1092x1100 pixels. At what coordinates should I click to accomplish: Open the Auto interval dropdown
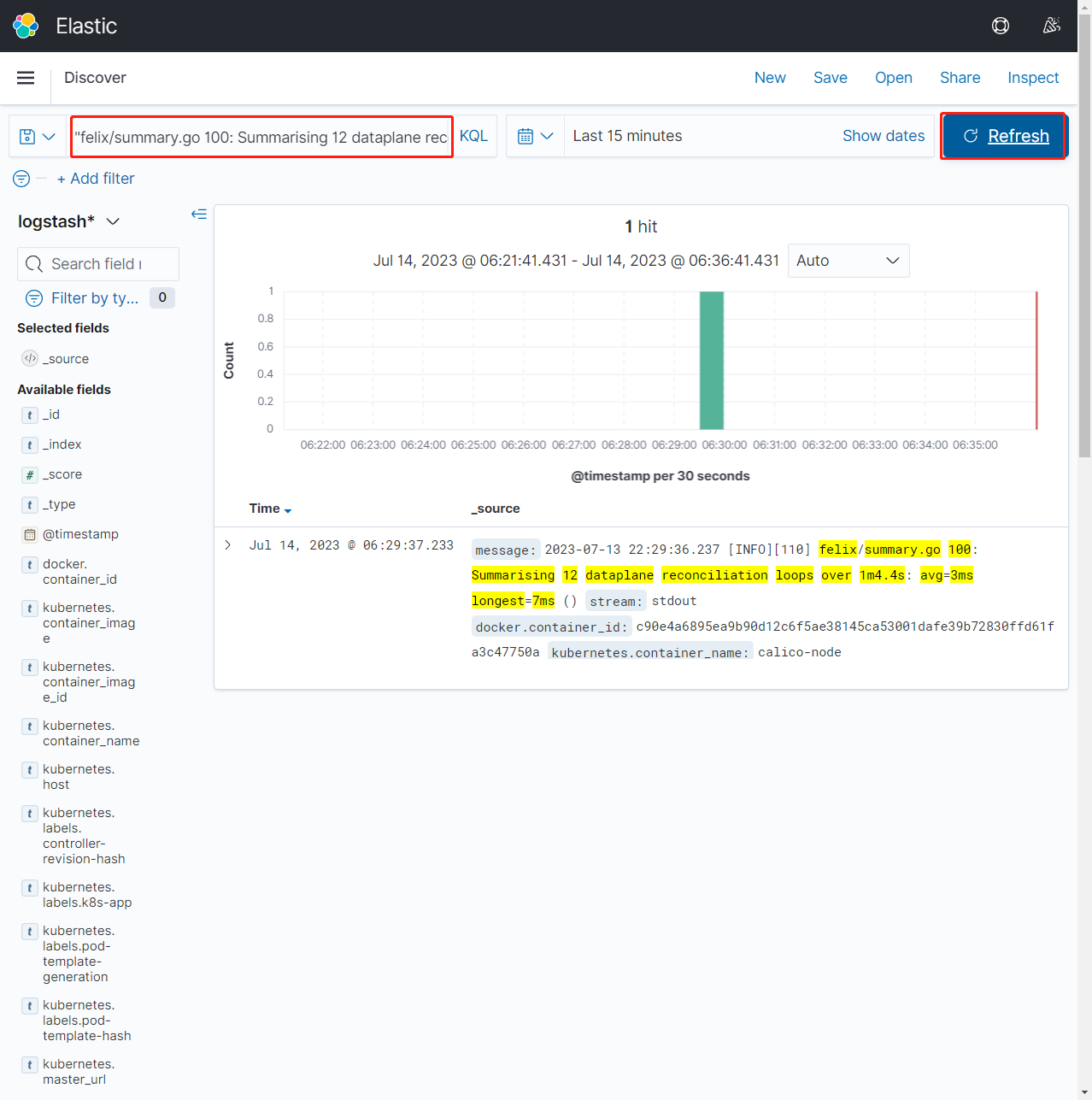point(848,261)
